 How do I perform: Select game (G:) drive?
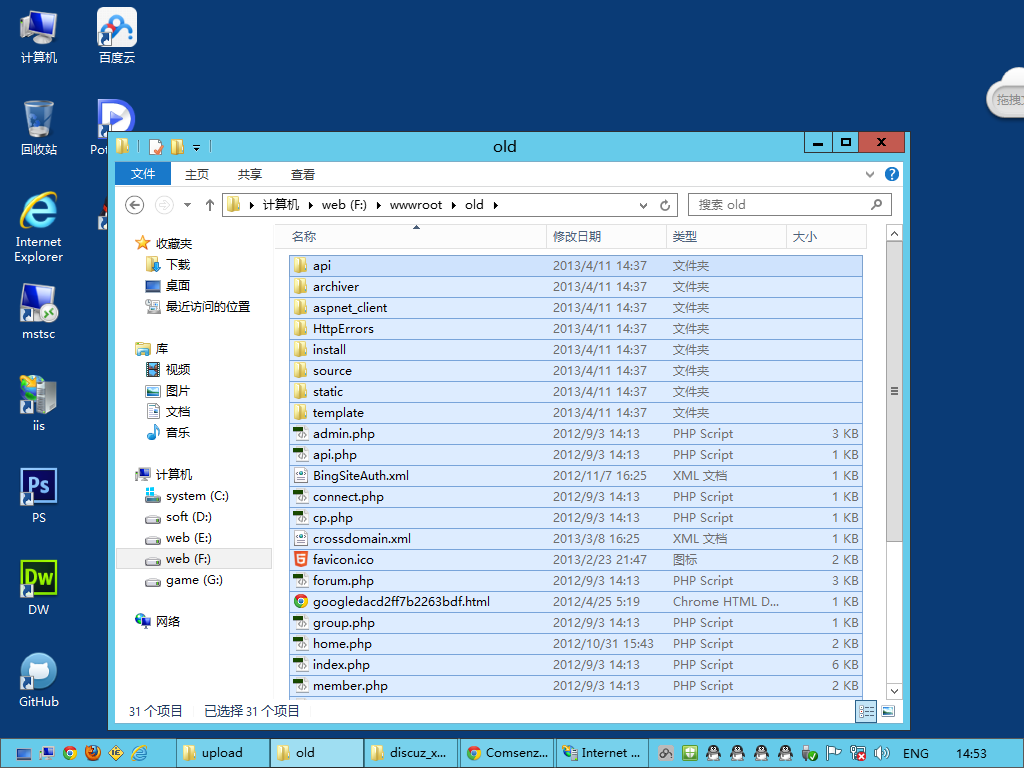click(x=184, y=580)
